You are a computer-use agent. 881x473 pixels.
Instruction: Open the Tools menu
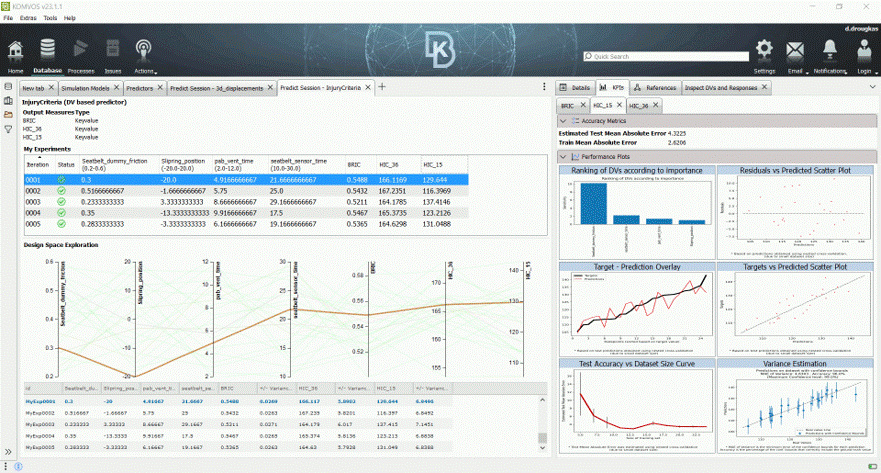(x=51, y=18)
